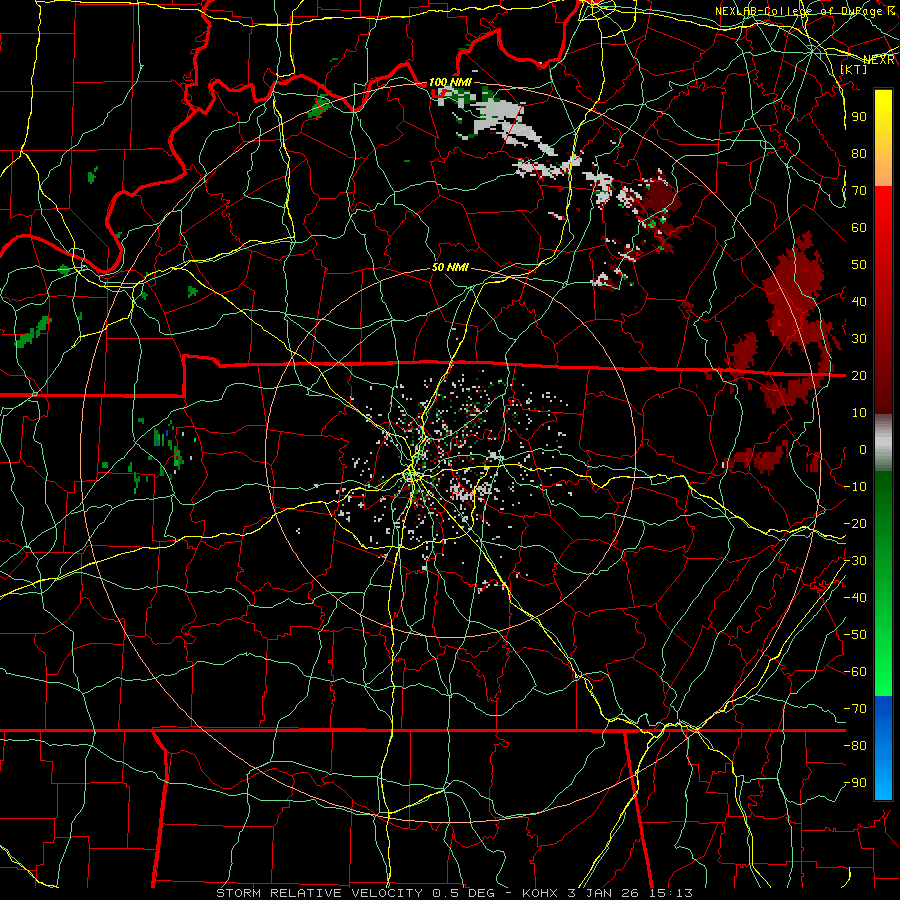The image size is (900, 900).
Task: Pick the bright green color scale segment
Action: (x=883, y=660)
